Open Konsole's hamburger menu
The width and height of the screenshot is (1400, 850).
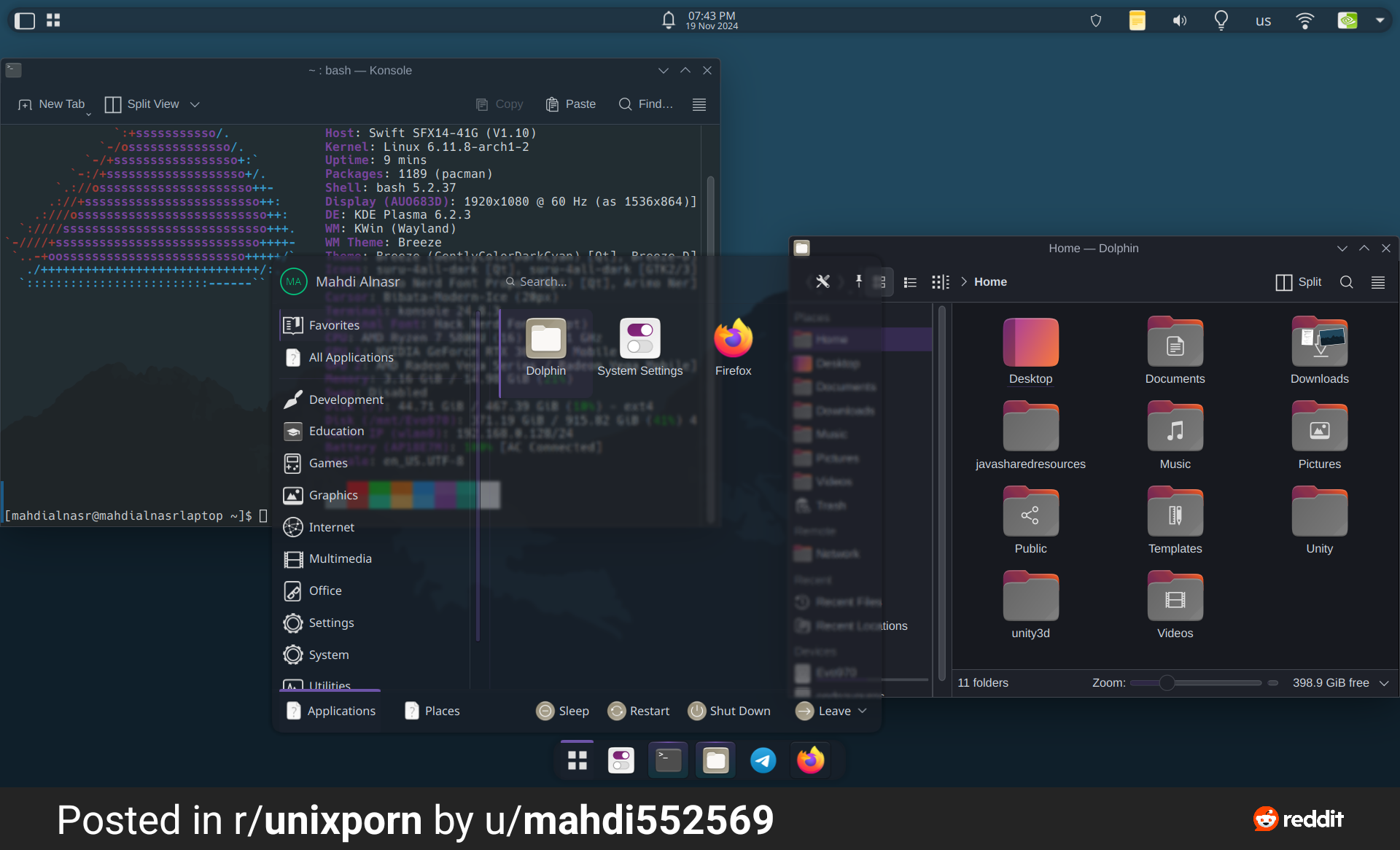tap(699, 104)
